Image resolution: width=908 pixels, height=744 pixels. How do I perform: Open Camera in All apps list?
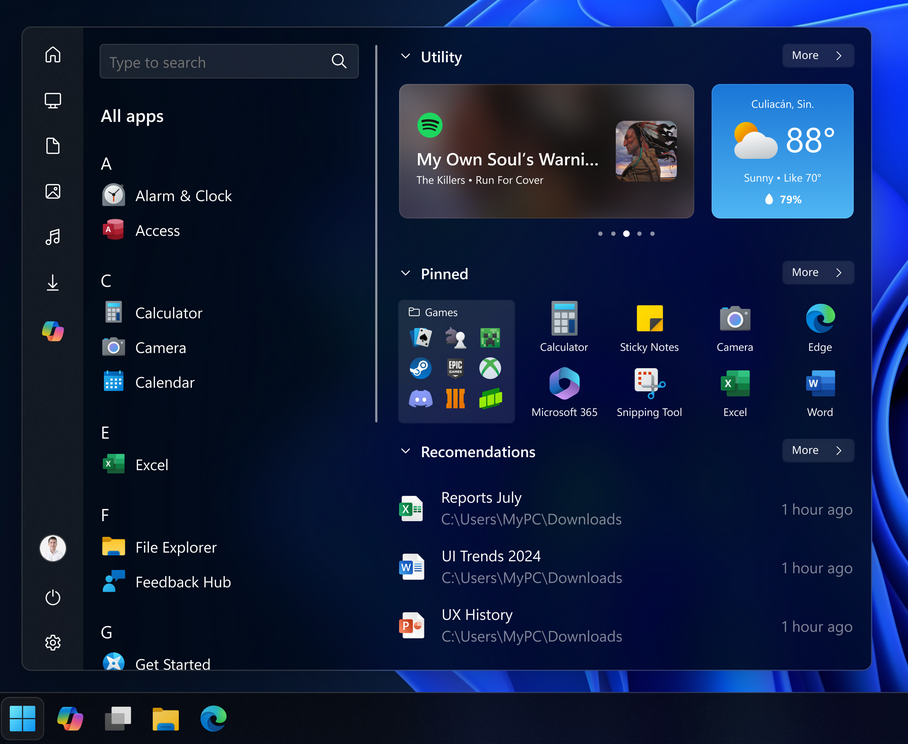click(145, 347)
